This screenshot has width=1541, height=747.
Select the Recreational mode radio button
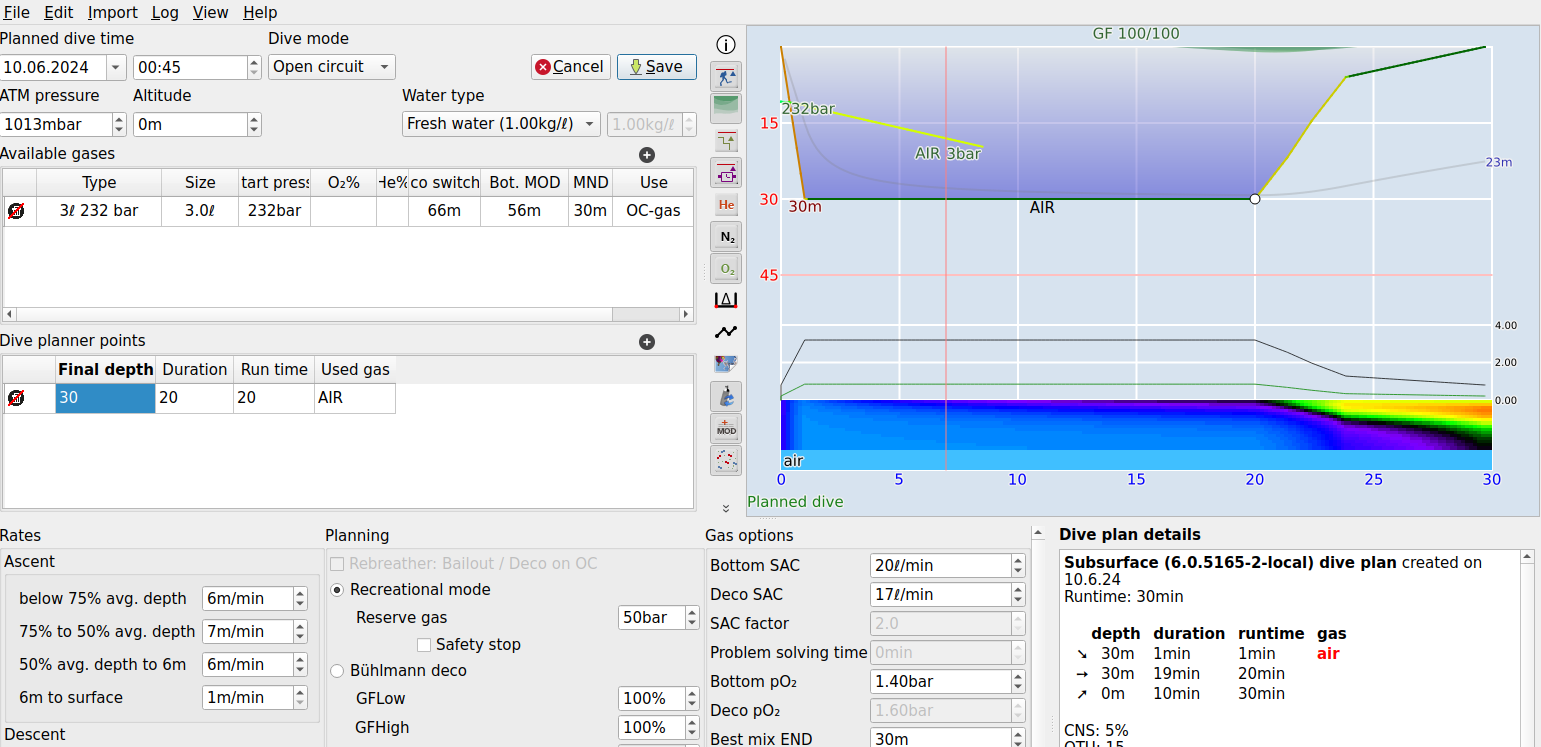337,589
